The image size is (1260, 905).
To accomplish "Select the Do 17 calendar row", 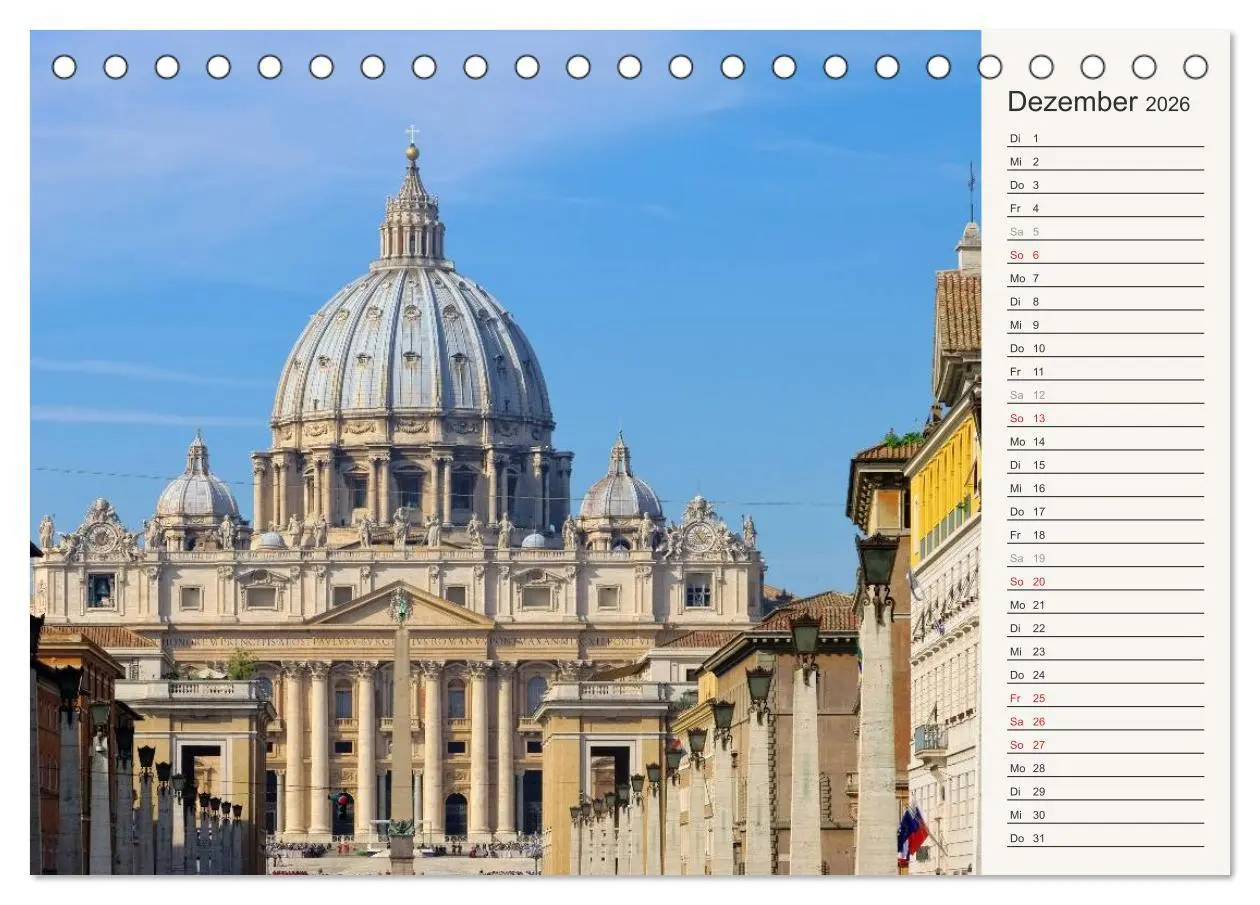I will tap(1105, 511).
